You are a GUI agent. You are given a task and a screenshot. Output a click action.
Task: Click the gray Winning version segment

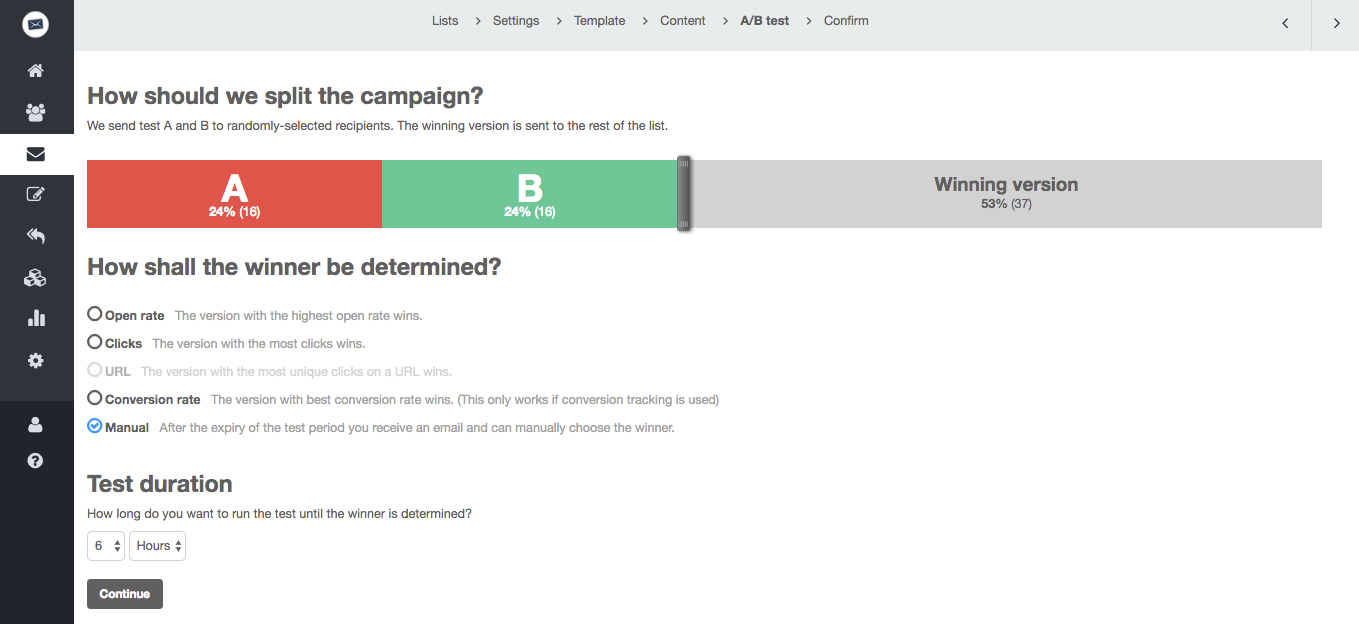pos(1006,194)
